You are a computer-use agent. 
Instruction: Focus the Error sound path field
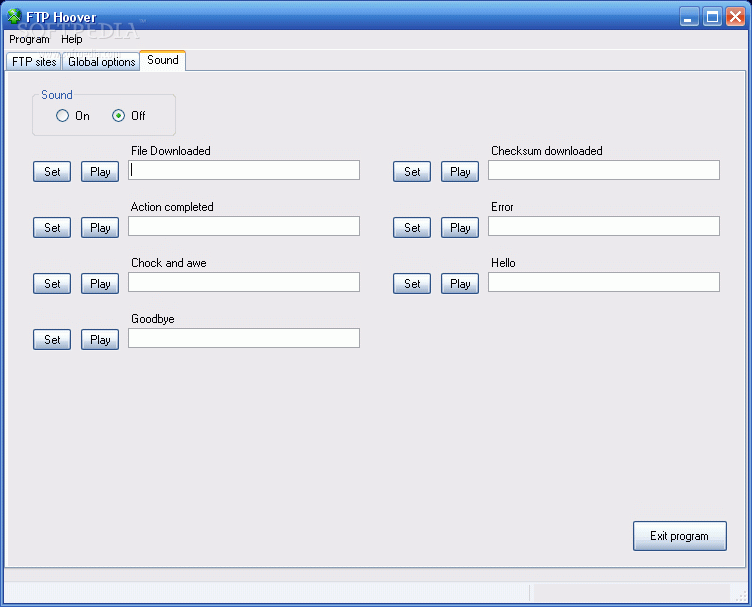[604, 226]
